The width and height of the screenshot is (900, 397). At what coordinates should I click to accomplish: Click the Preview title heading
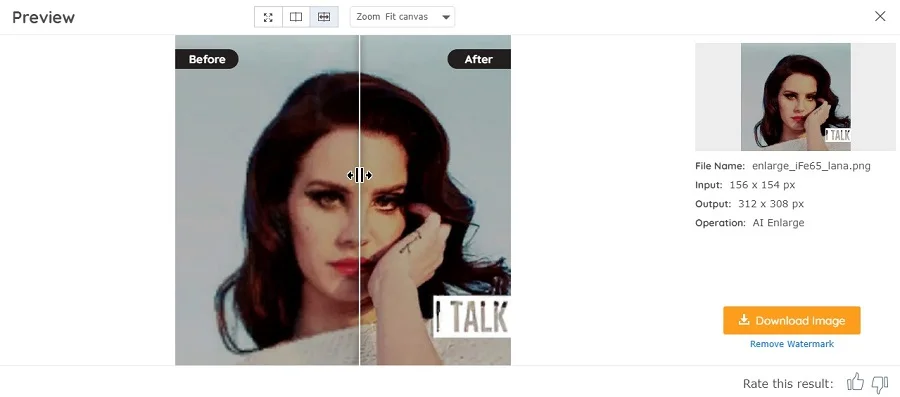[x=44, y=17]
